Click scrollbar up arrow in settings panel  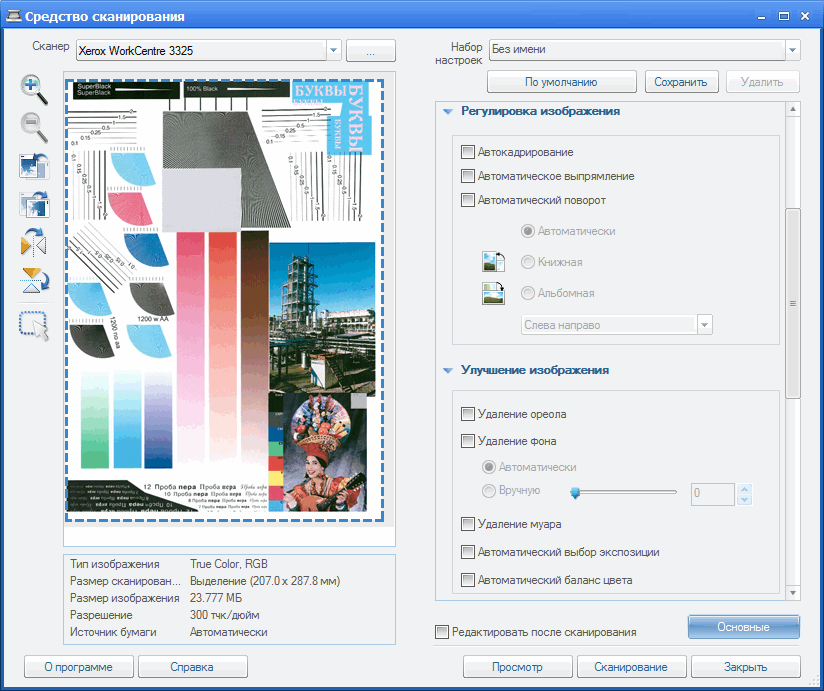pos(793,109)
